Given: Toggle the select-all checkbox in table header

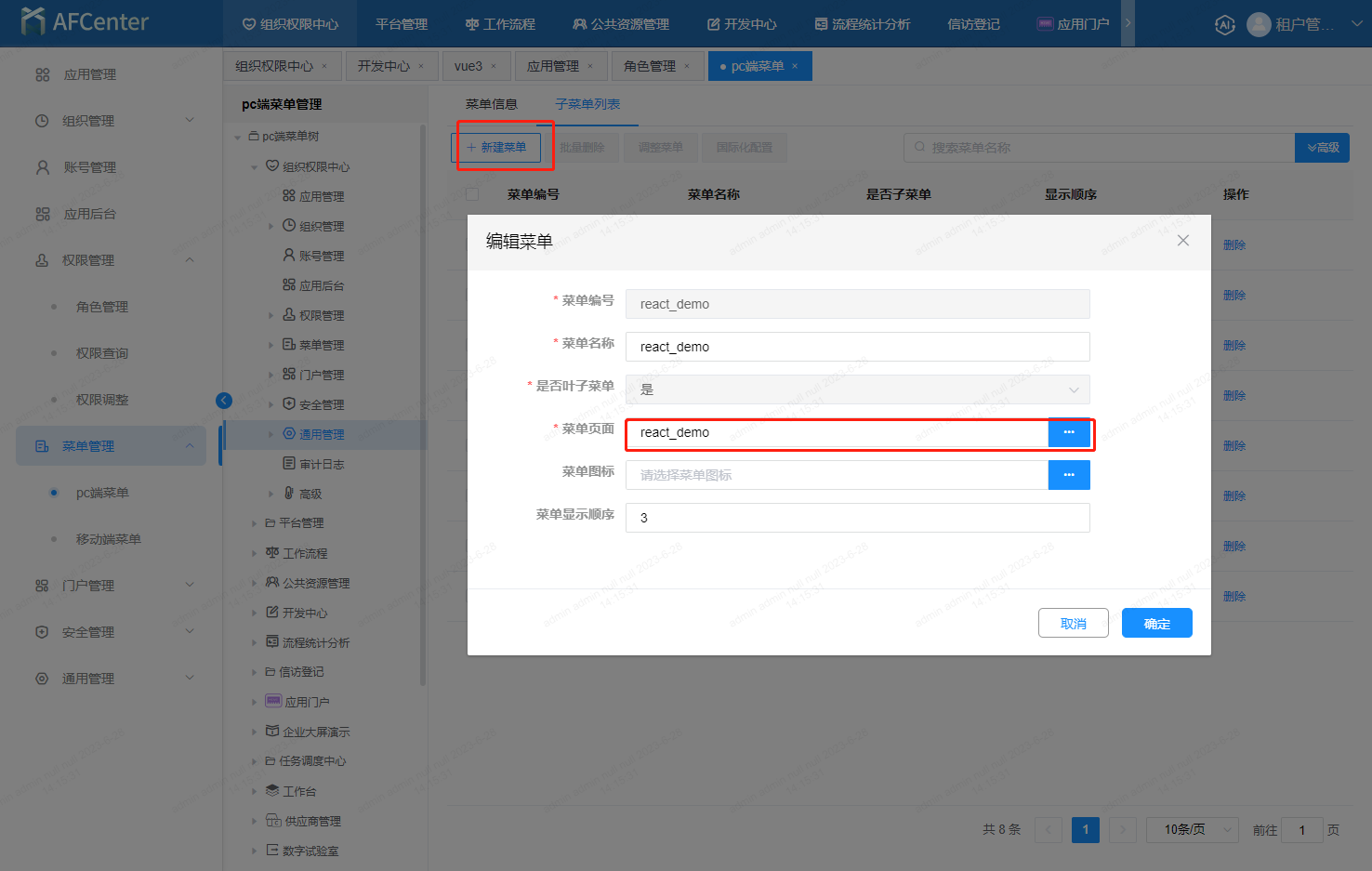Looking at the screenshot, I should pyautogui.click(x=472, y=194).
